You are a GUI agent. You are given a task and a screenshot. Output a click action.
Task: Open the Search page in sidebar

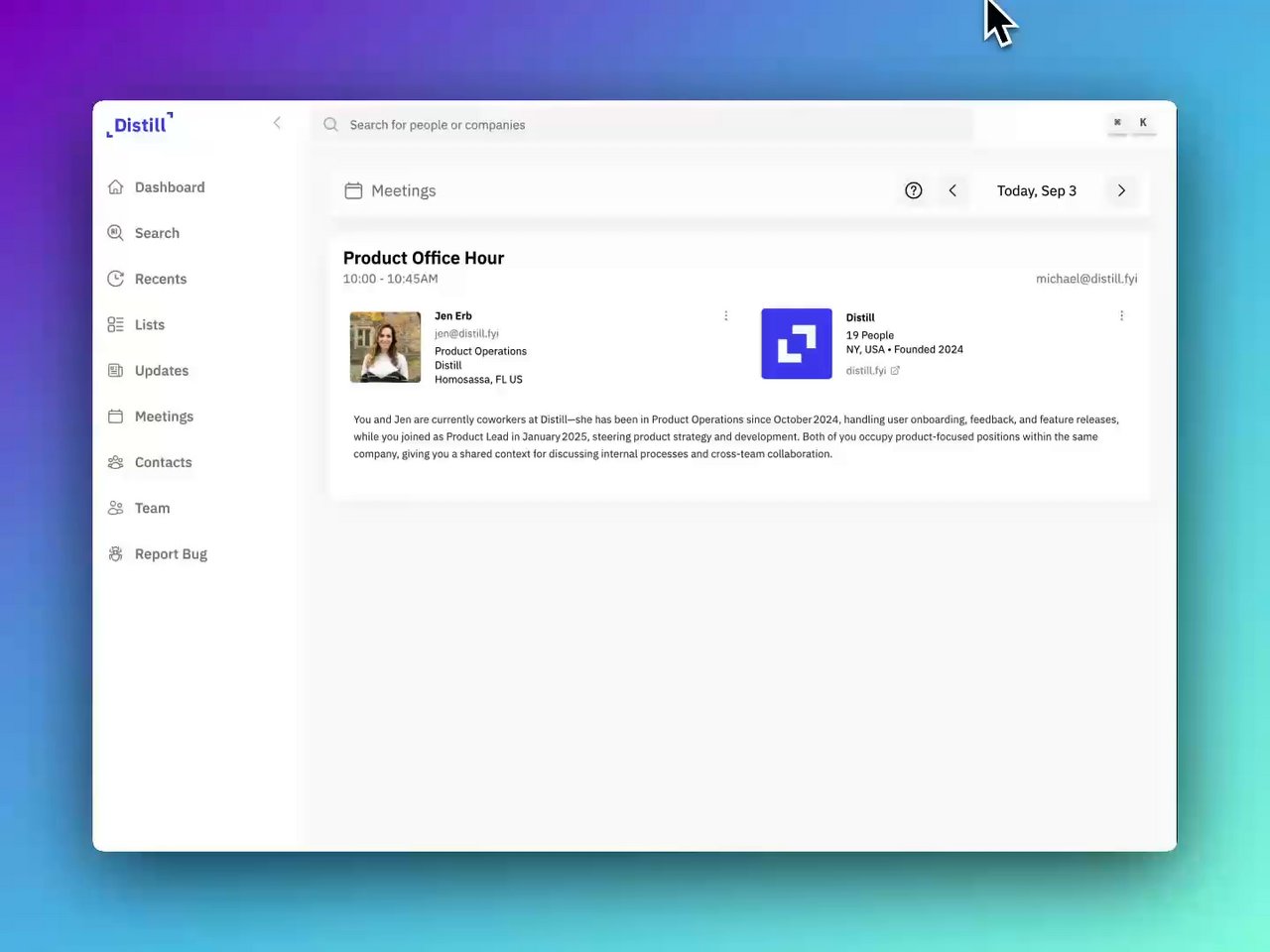[145, 233]
